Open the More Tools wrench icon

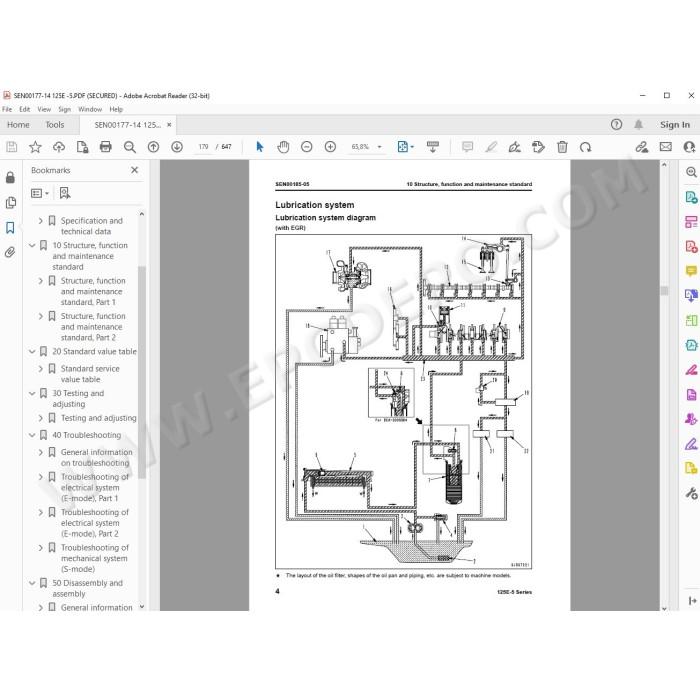691,494
